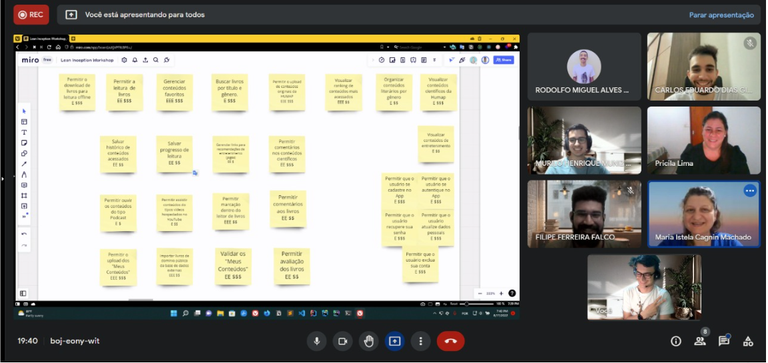Viewport: 768px width, 363px height.
Task: Select 'Buscar livros por título e gênero' note
Action: 230,92
